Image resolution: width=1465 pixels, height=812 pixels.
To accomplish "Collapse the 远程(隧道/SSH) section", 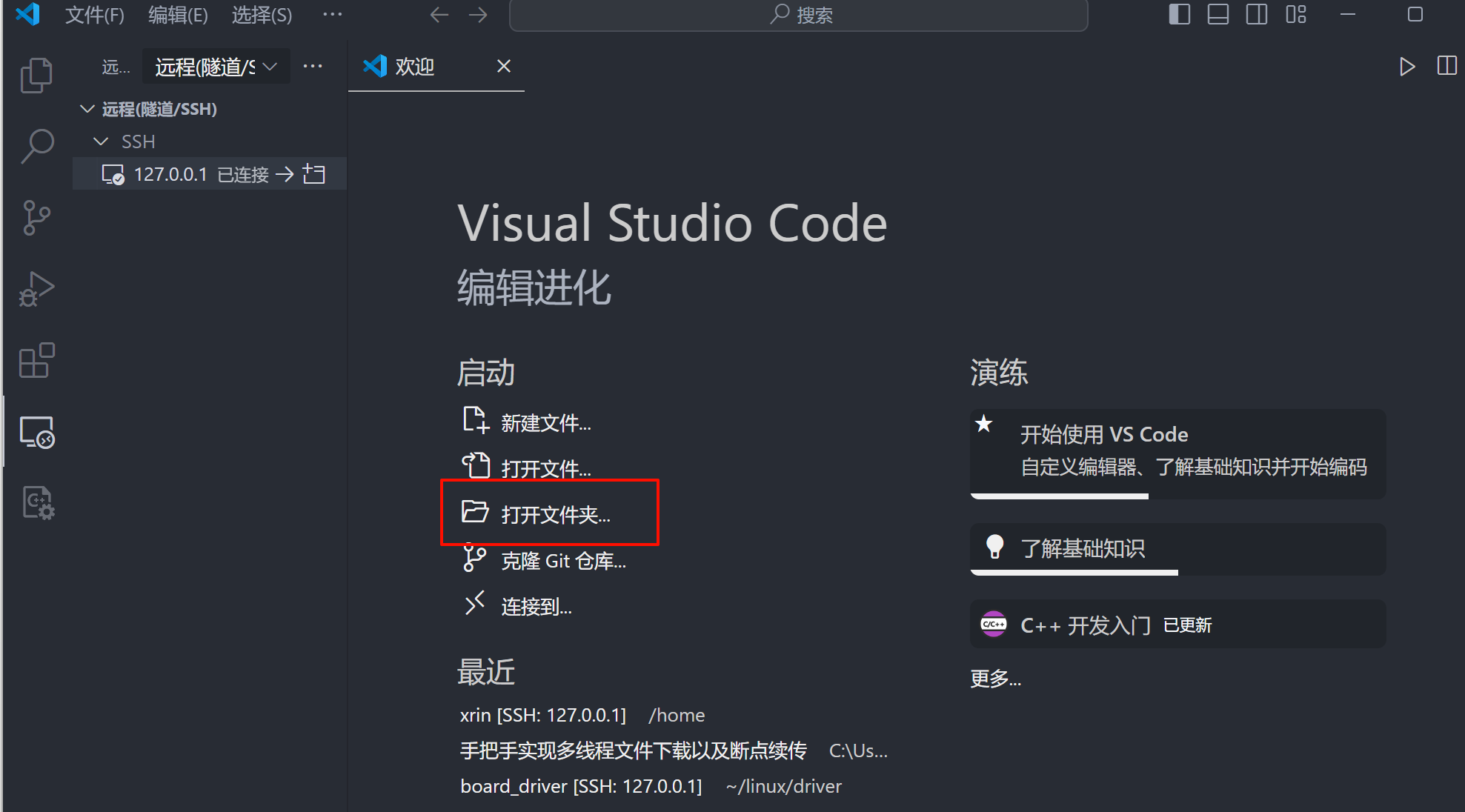I will (87, 109).
